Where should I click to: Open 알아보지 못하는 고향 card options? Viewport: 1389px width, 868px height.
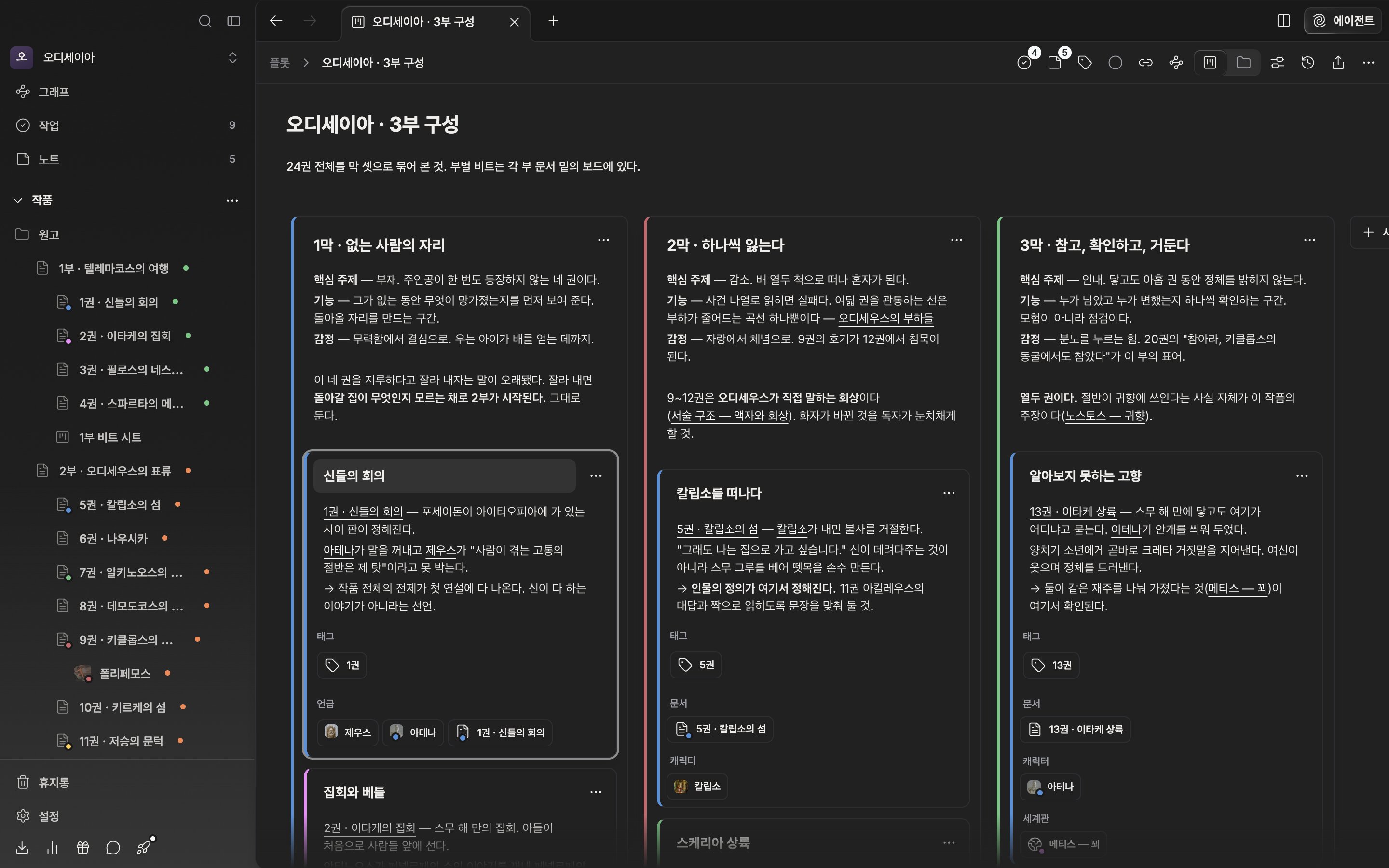tap(1302, 476)
